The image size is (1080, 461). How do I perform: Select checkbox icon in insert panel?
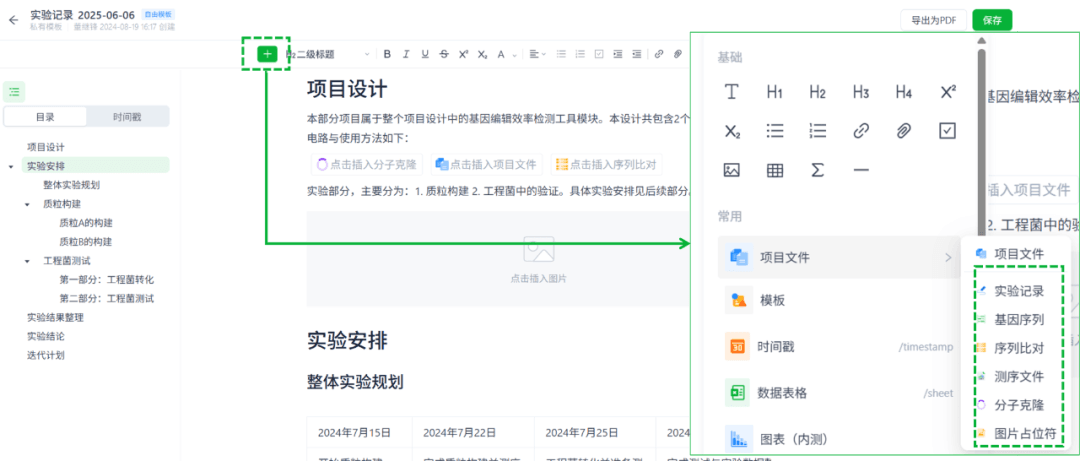[948, 131]
